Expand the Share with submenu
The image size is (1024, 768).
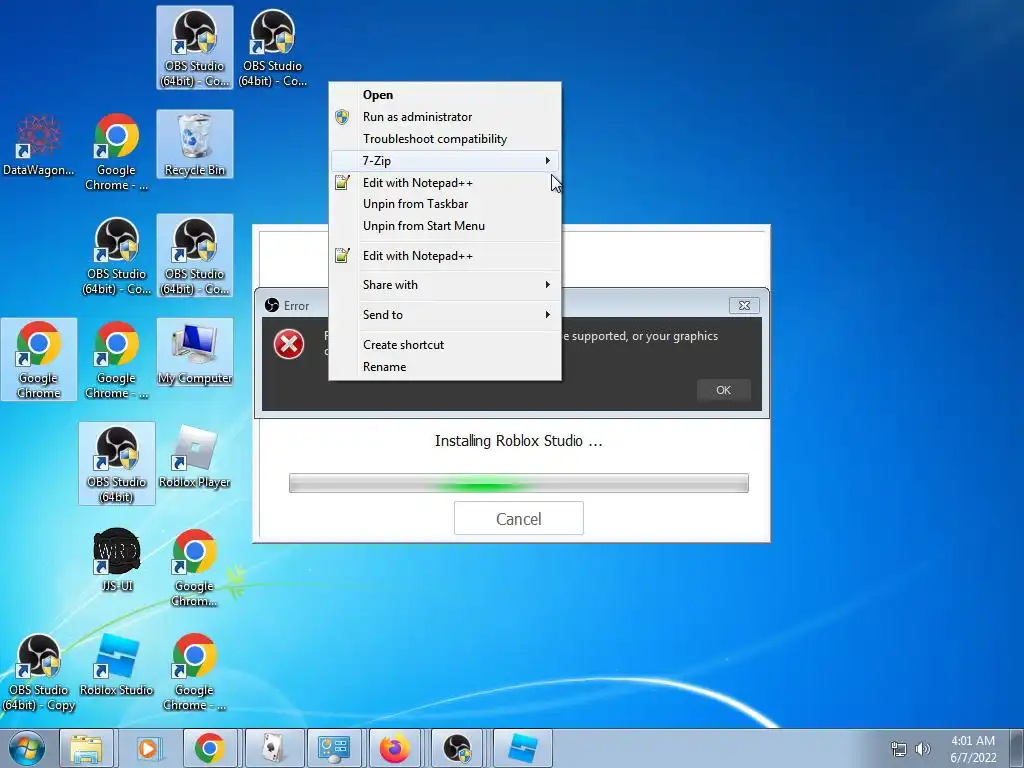(445, 285)
